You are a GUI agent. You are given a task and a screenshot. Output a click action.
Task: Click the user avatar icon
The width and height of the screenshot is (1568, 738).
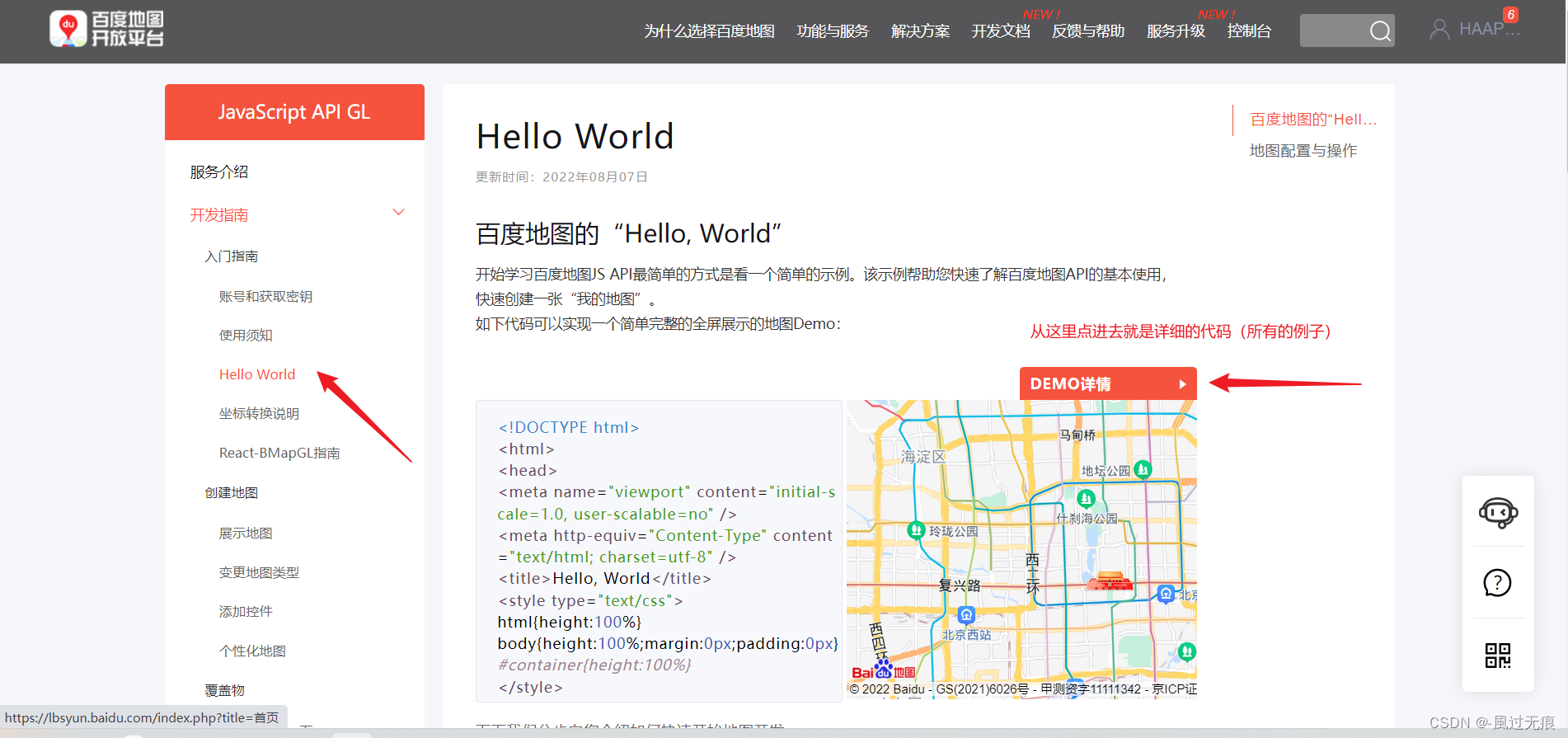(1439, 30)
